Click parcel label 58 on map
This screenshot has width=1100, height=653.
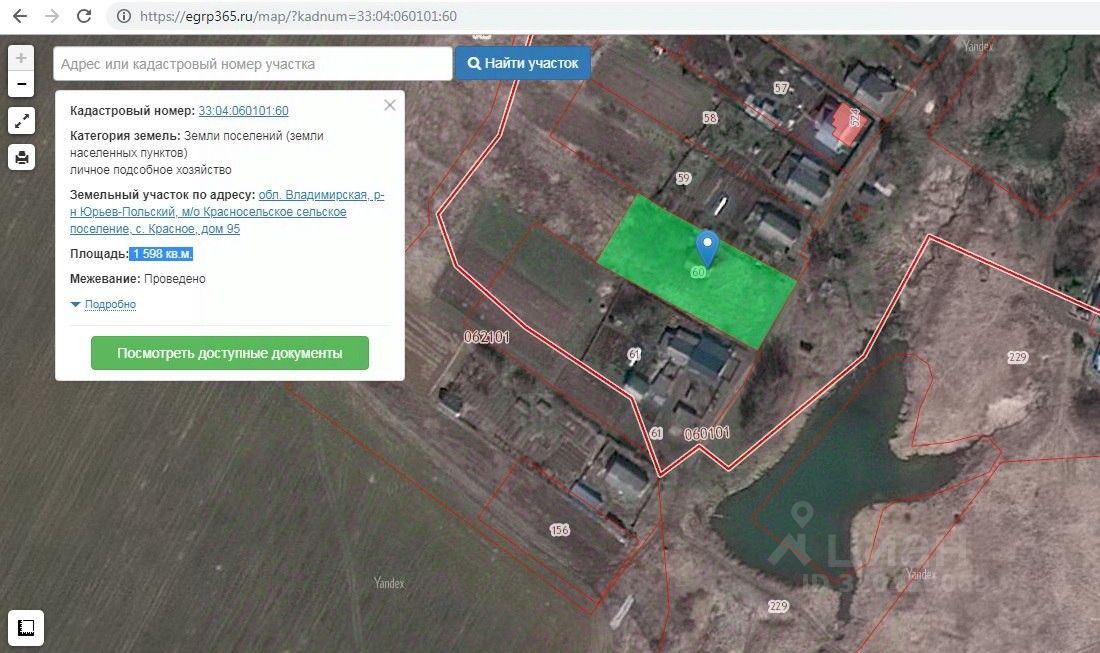click(710, 118)
